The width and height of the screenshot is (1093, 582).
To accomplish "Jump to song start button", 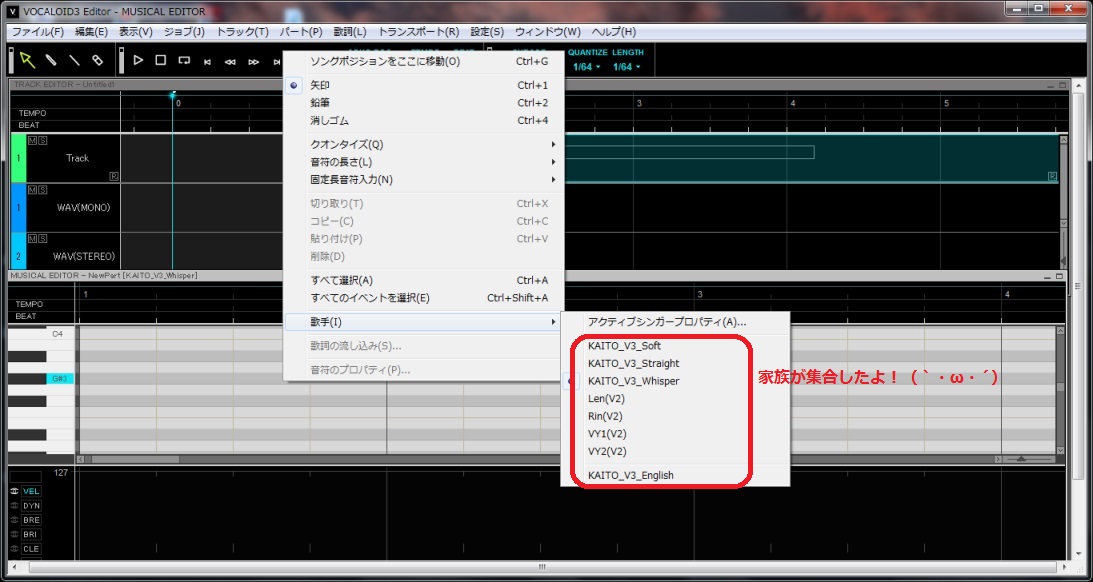I will coord(207,62).
